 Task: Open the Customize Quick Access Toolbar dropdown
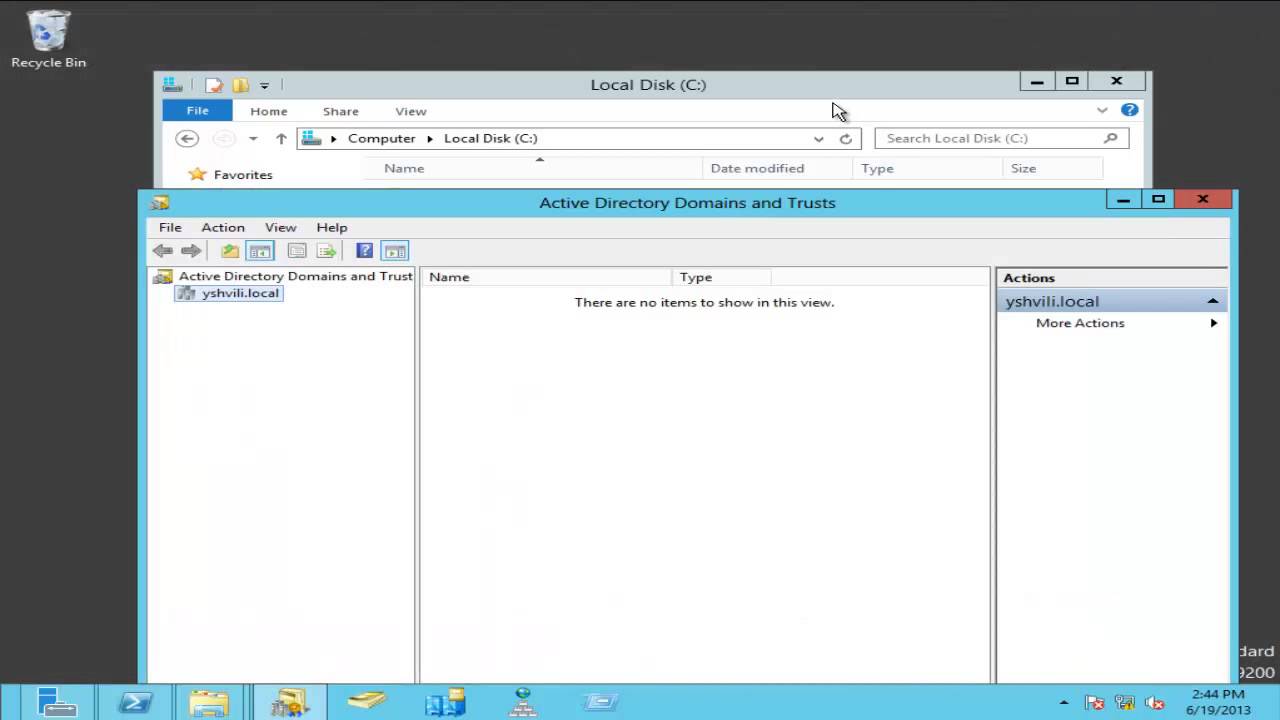[264, 86]
